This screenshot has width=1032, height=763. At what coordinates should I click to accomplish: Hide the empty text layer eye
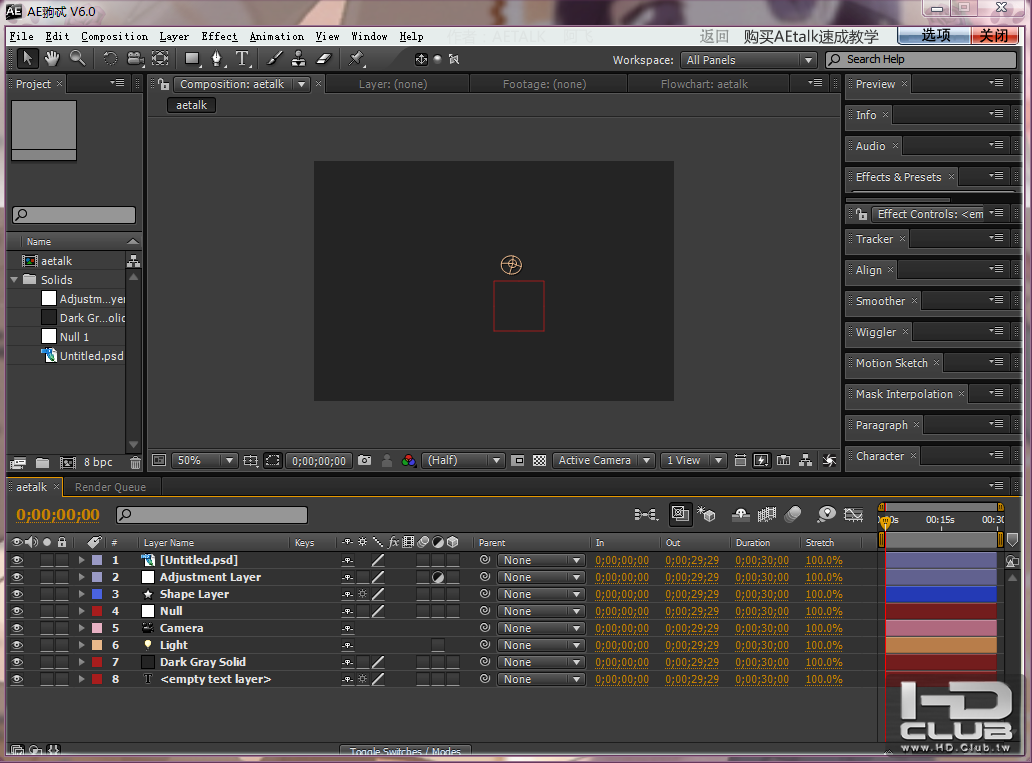tap(17, 679)
